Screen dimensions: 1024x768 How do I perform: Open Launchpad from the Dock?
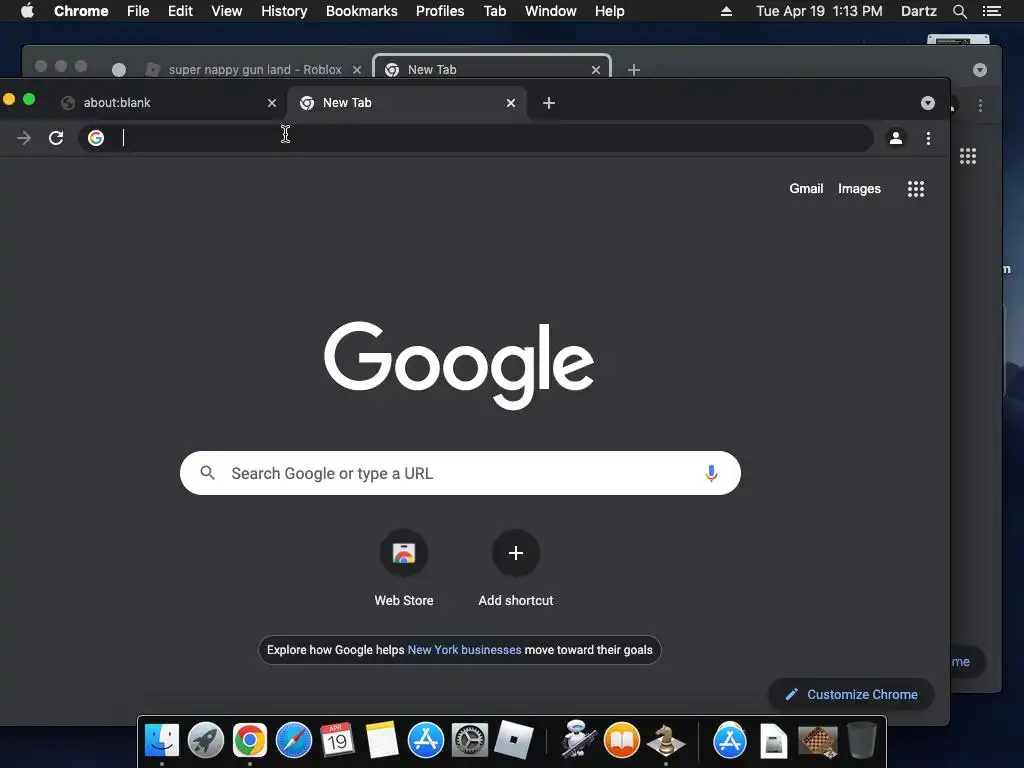click(x=206, y=741)
